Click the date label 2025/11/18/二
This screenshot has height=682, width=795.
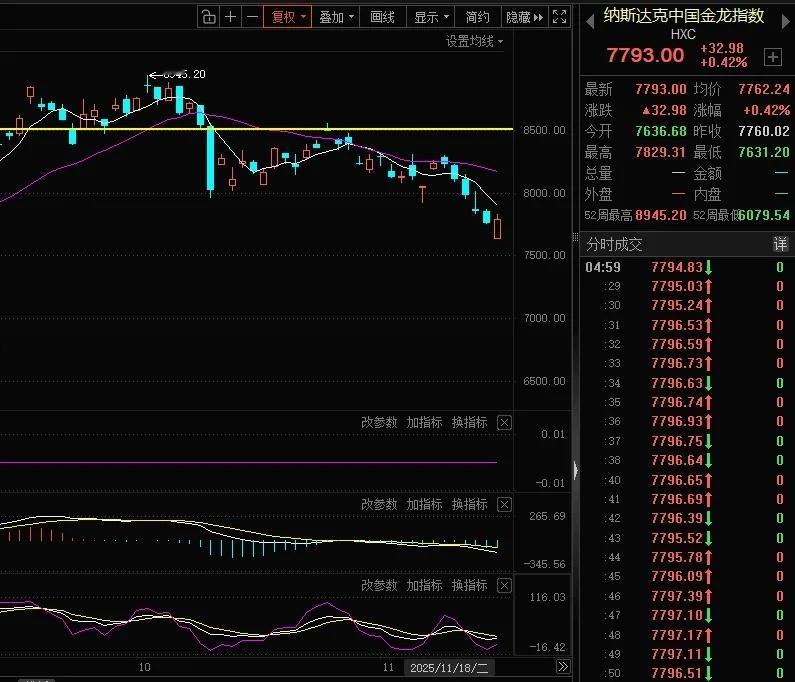pyautogui.click(x=449, y=668)
